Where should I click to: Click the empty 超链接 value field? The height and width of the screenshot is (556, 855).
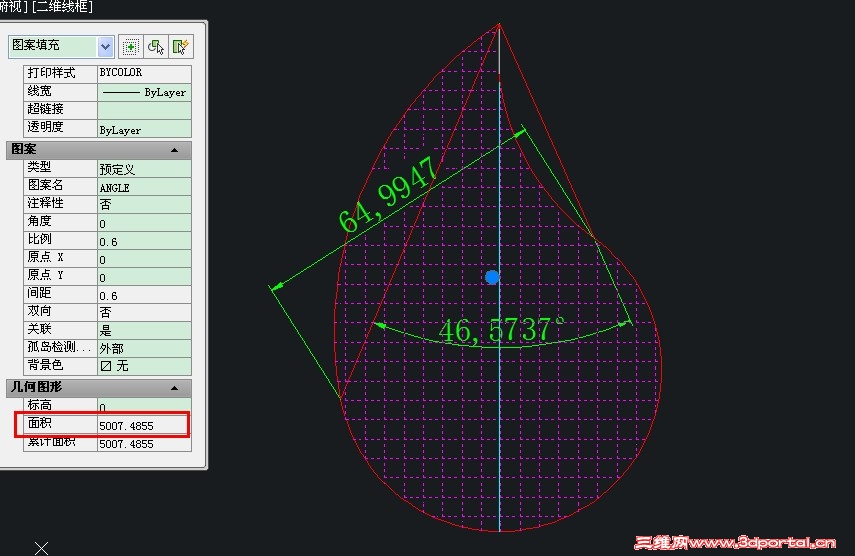pos(144,110)
